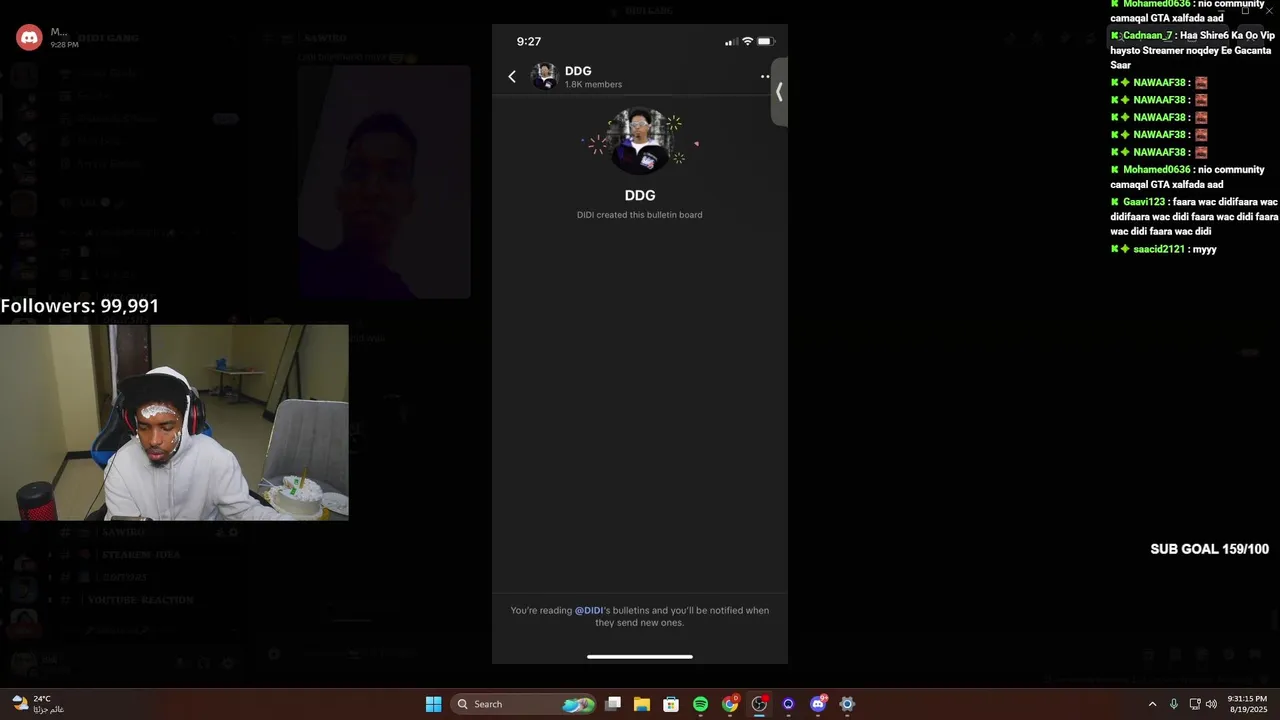
Task: Show hidden system tray icons
Action: pos(1152,704)
